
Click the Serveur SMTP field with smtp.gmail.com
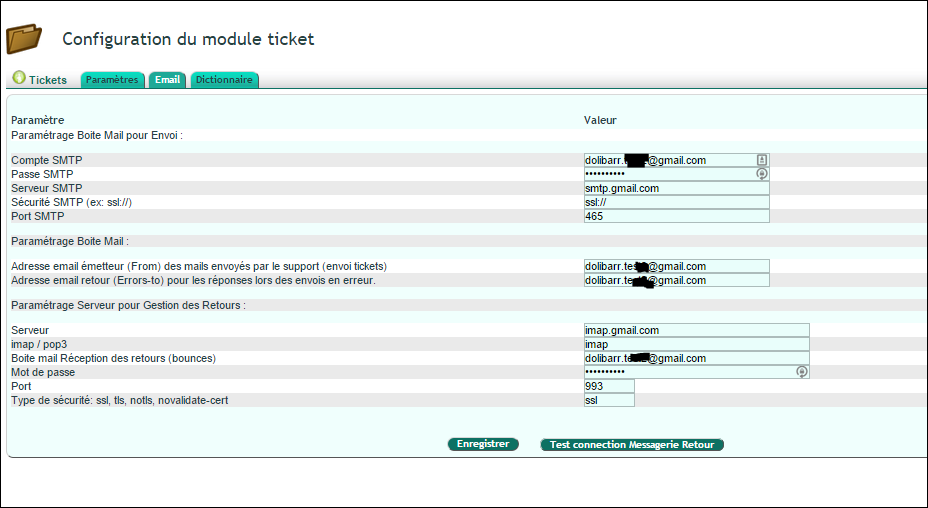[x=676, y=188]
